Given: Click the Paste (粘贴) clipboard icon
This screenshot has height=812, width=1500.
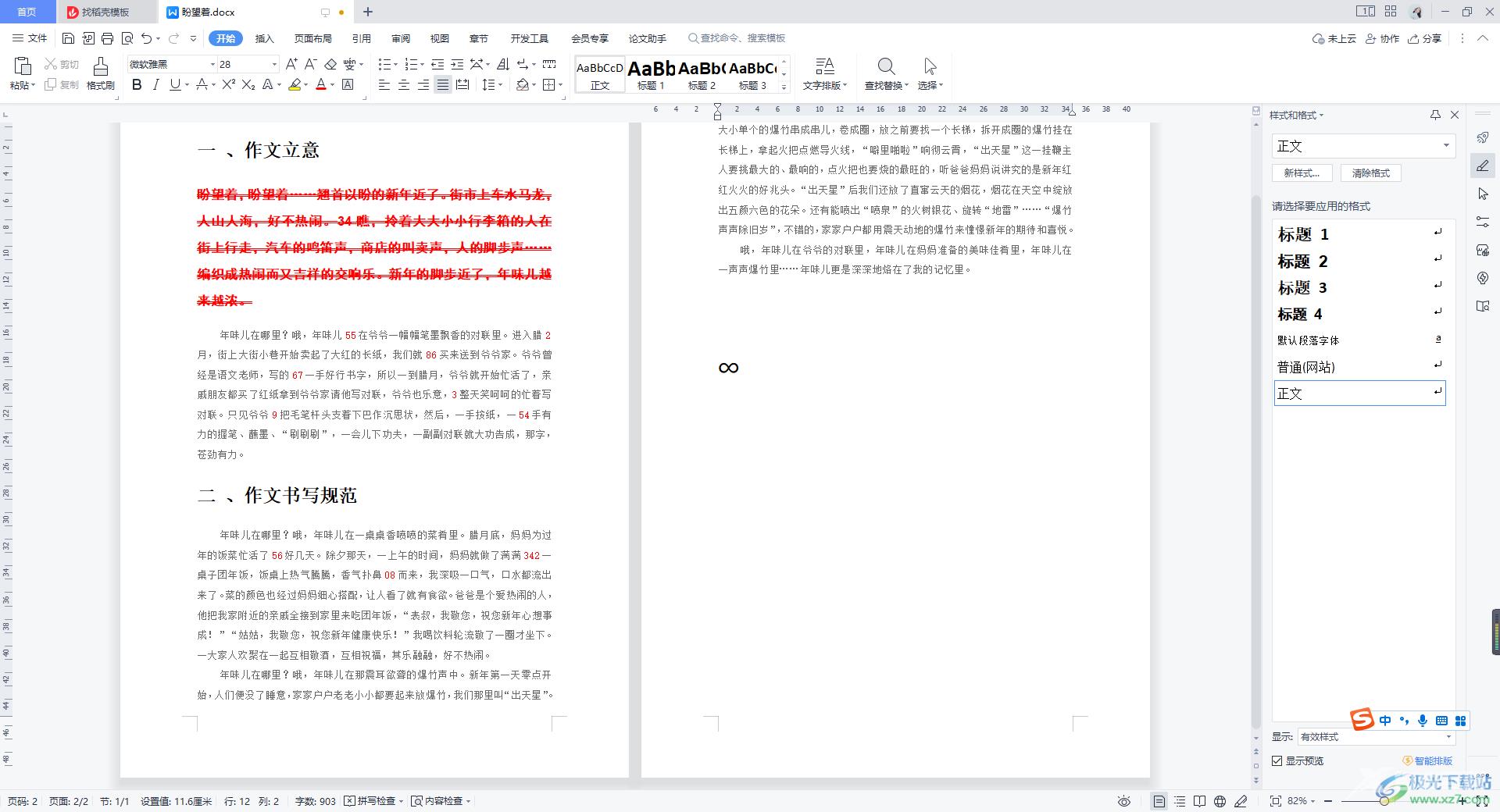Looking at the screenshot, I should point(22,66).
